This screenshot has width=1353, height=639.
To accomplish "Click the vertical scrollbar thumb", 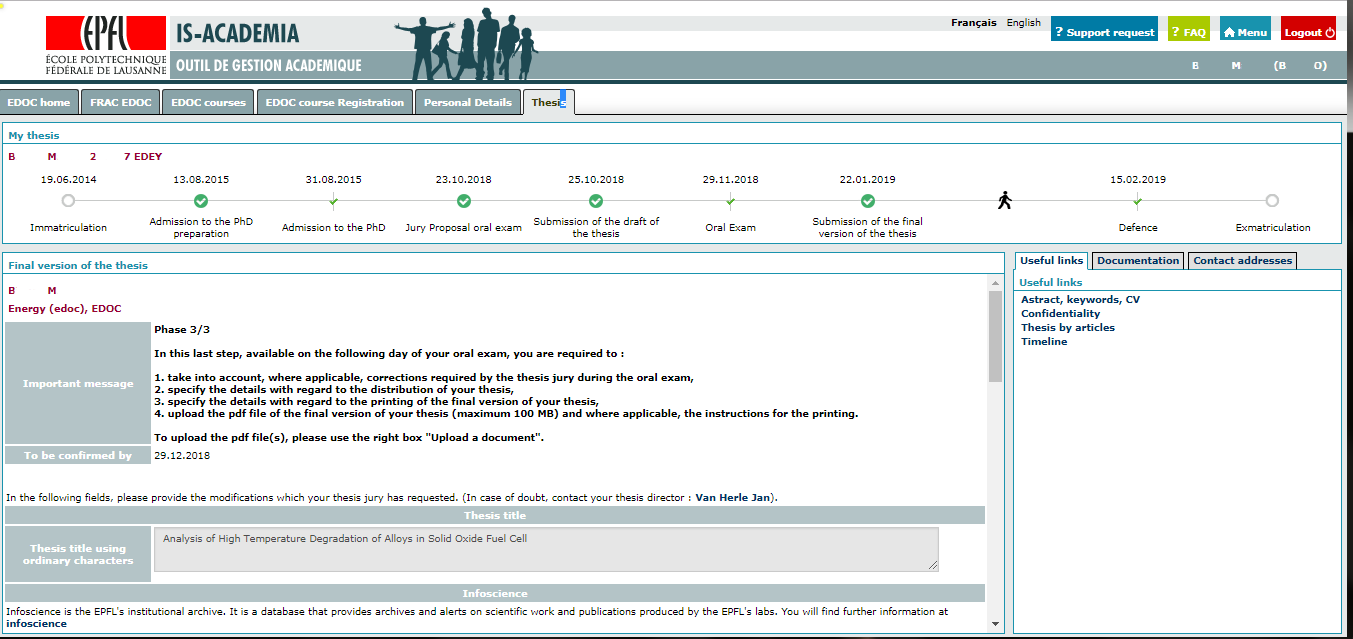I will pyautogui.click(x=995, y=336).
